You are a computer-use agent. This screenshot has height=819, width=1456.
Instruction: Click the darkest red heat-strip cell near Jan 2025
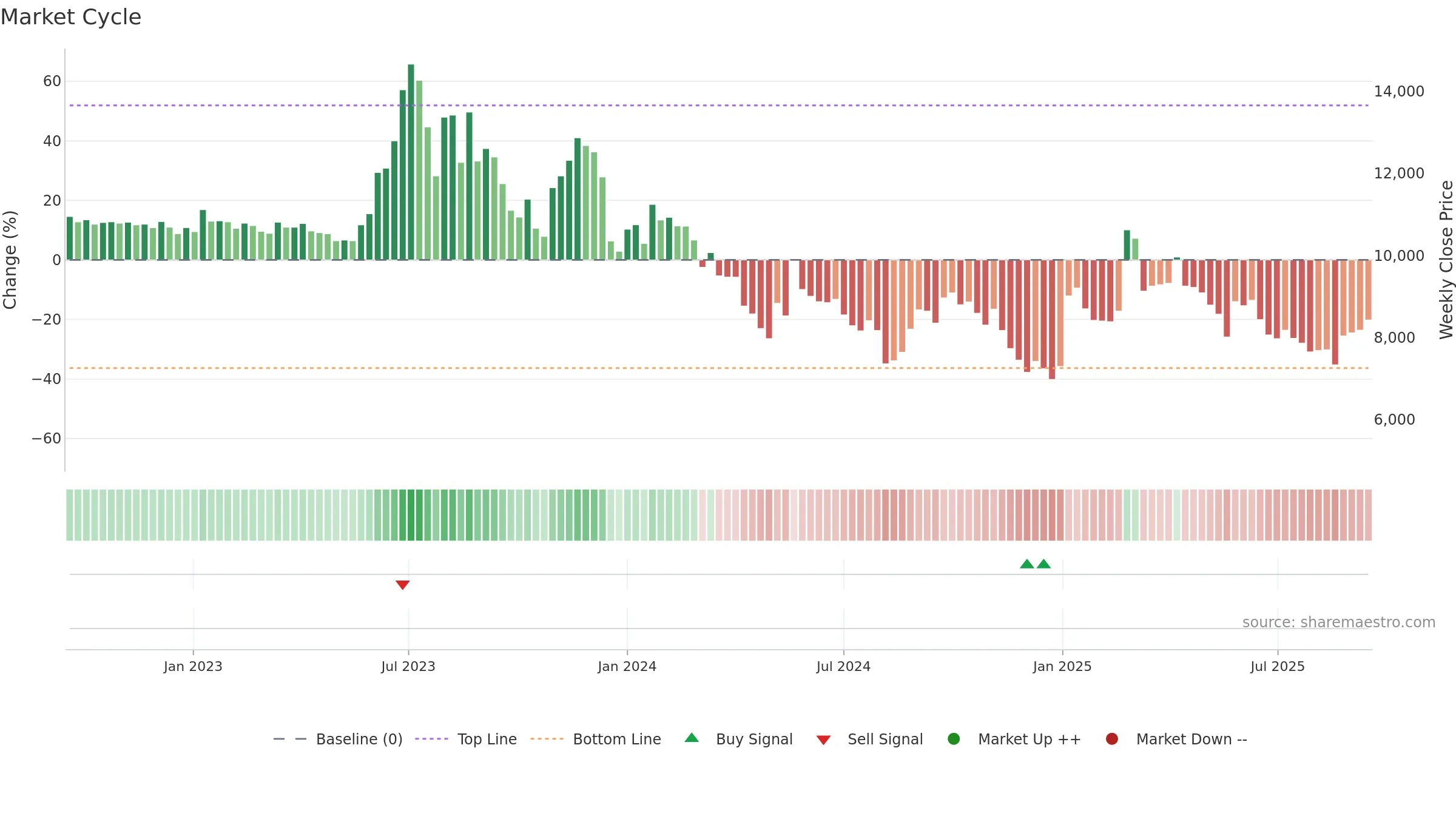pos(1052,515)
